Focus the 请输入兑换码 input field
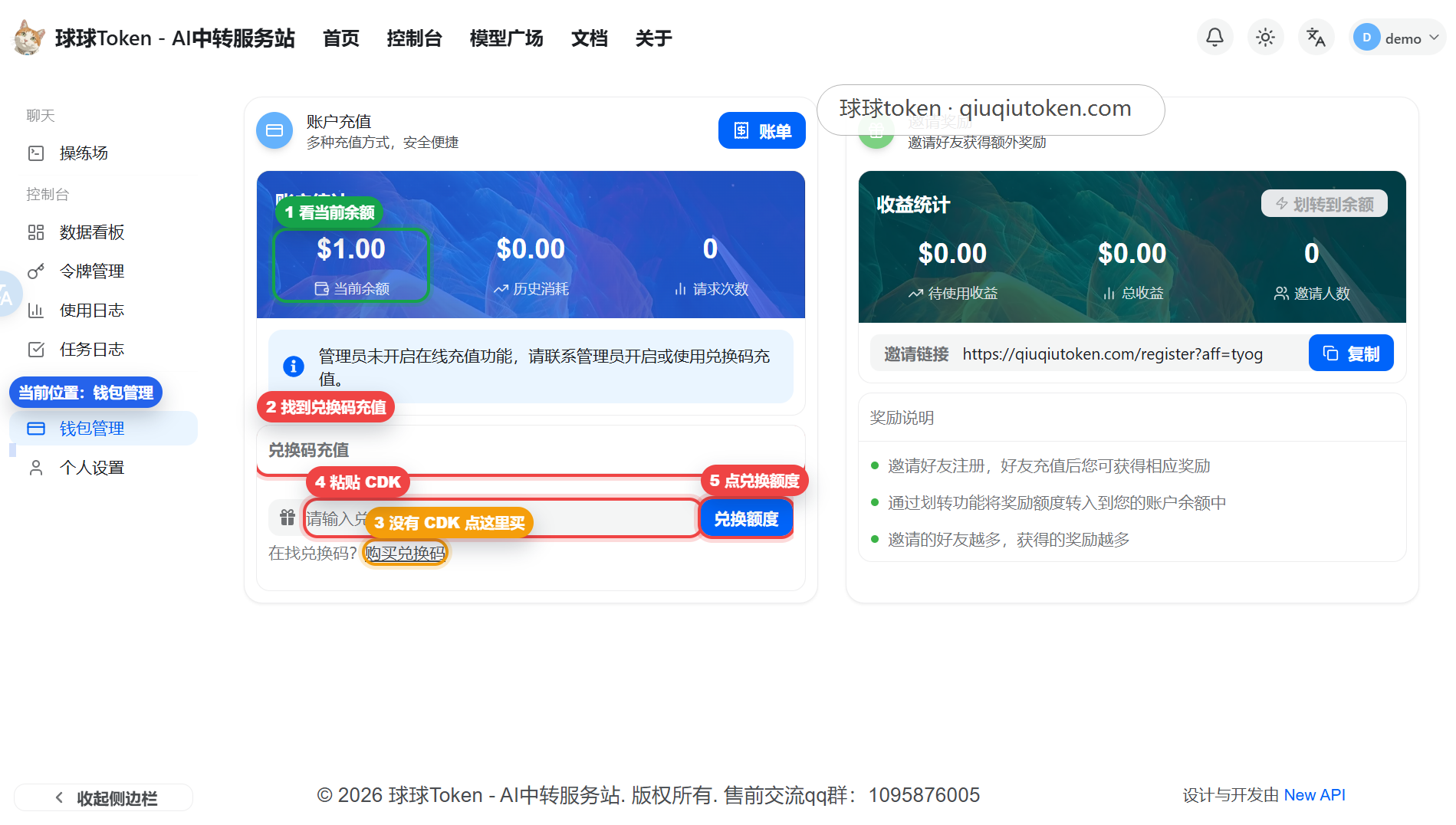The image size is (1456, 825). (501, 519)
